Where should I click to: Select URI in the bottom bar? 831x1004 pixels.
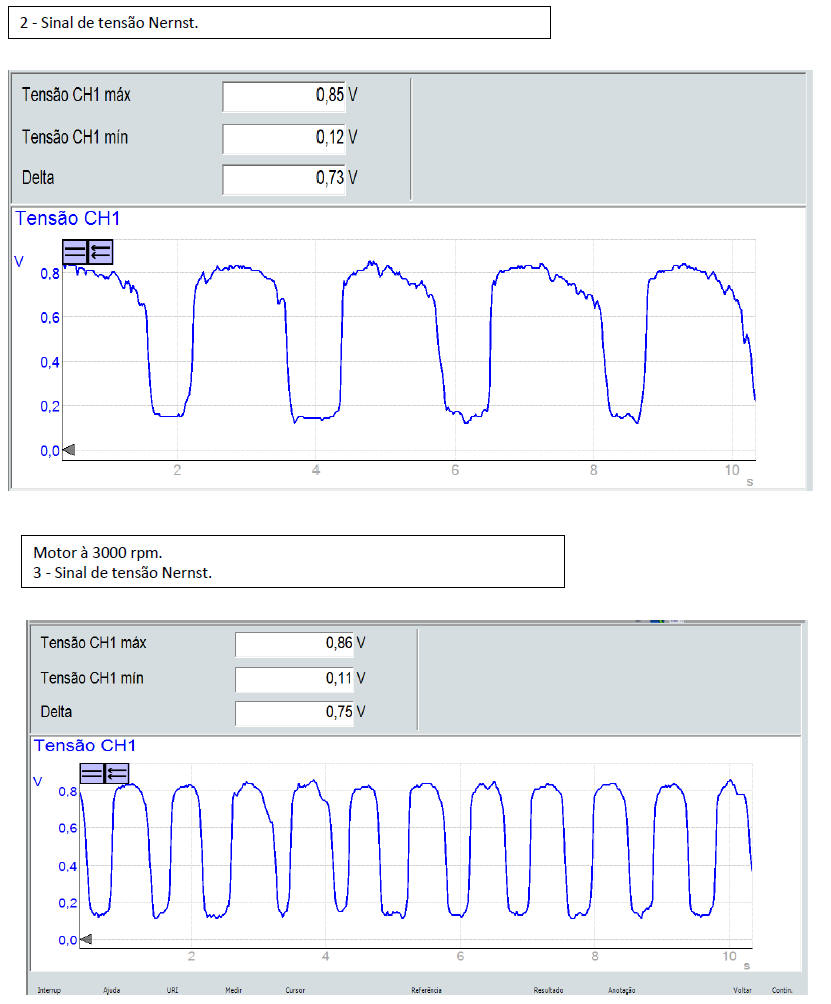coord(173,990)
